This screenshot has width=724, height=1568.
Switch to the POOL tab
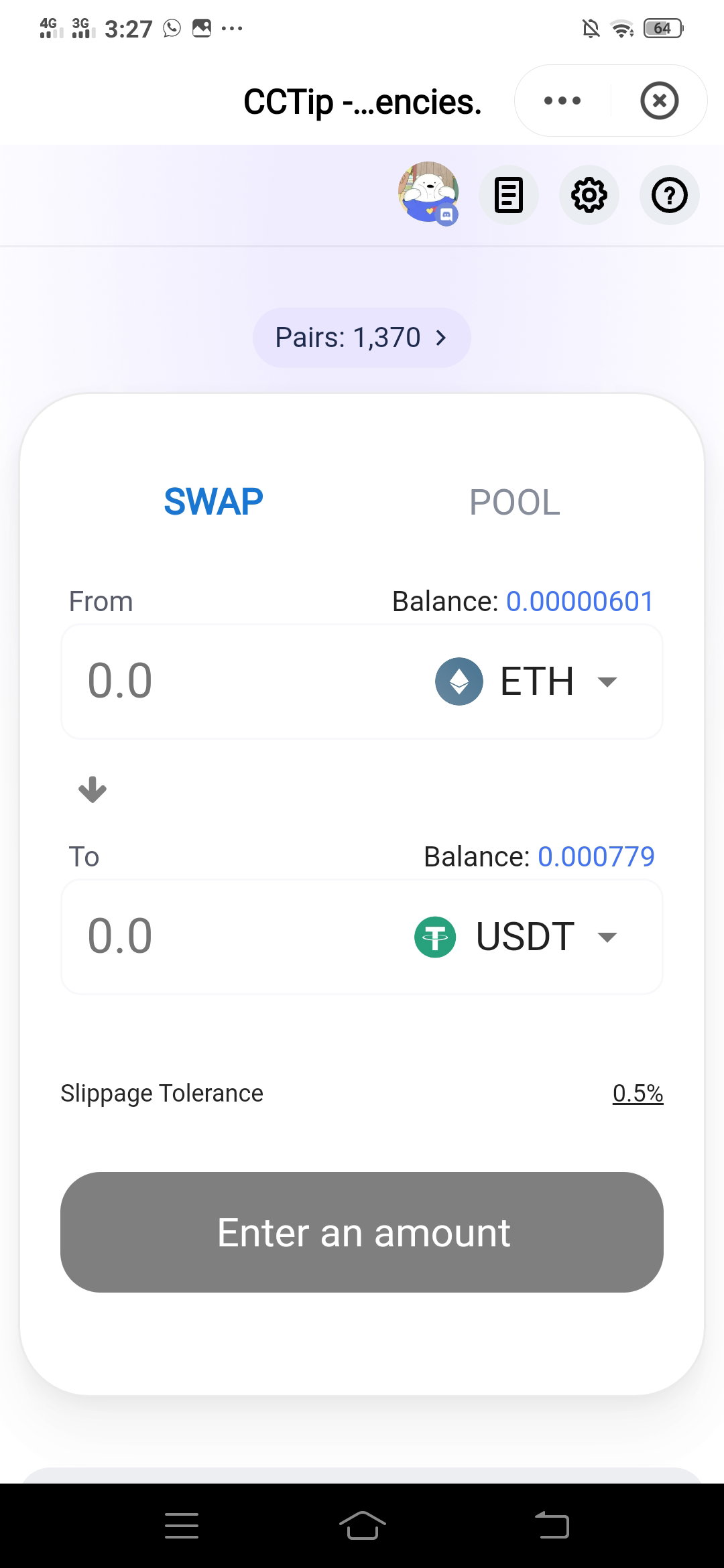[514, 502]
